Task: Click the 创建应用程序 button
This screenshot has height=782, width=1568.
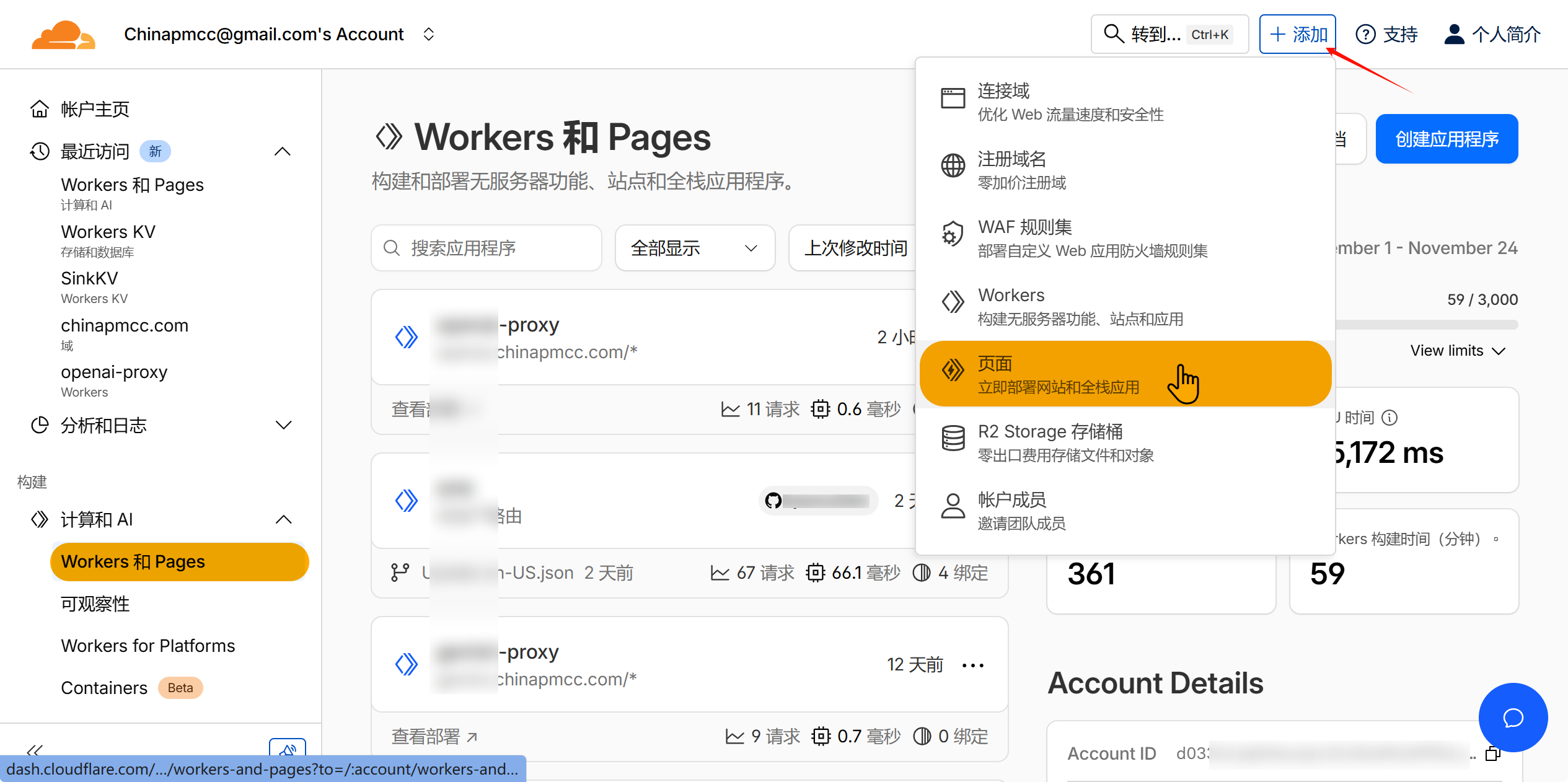Action: [1446, 139]
